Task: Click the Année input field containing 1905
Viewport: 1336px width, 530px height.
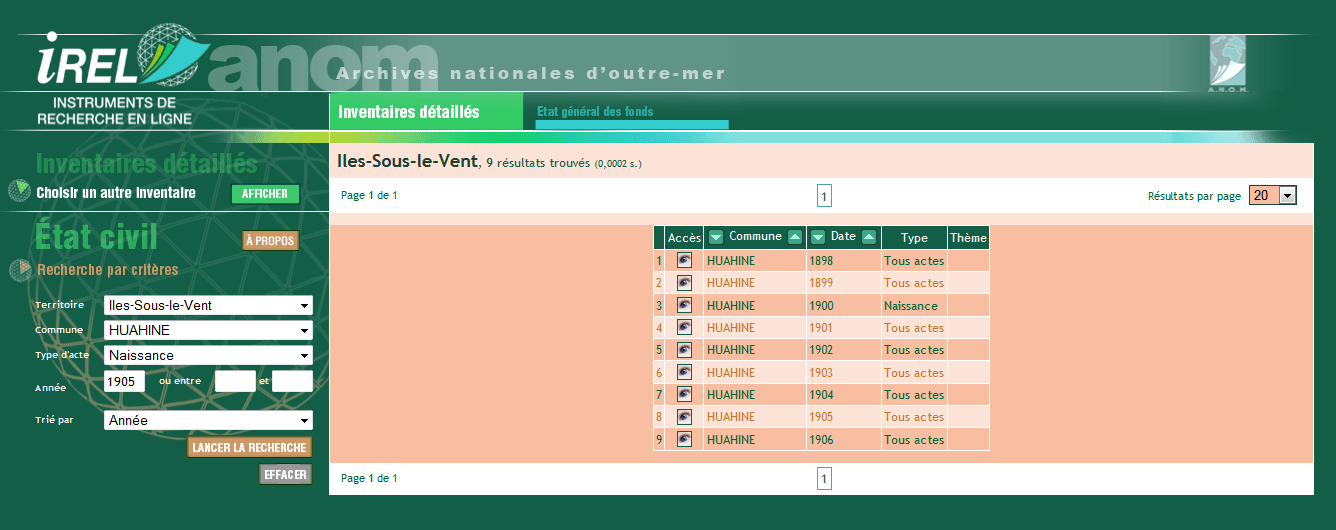Action: pos(125,381)
